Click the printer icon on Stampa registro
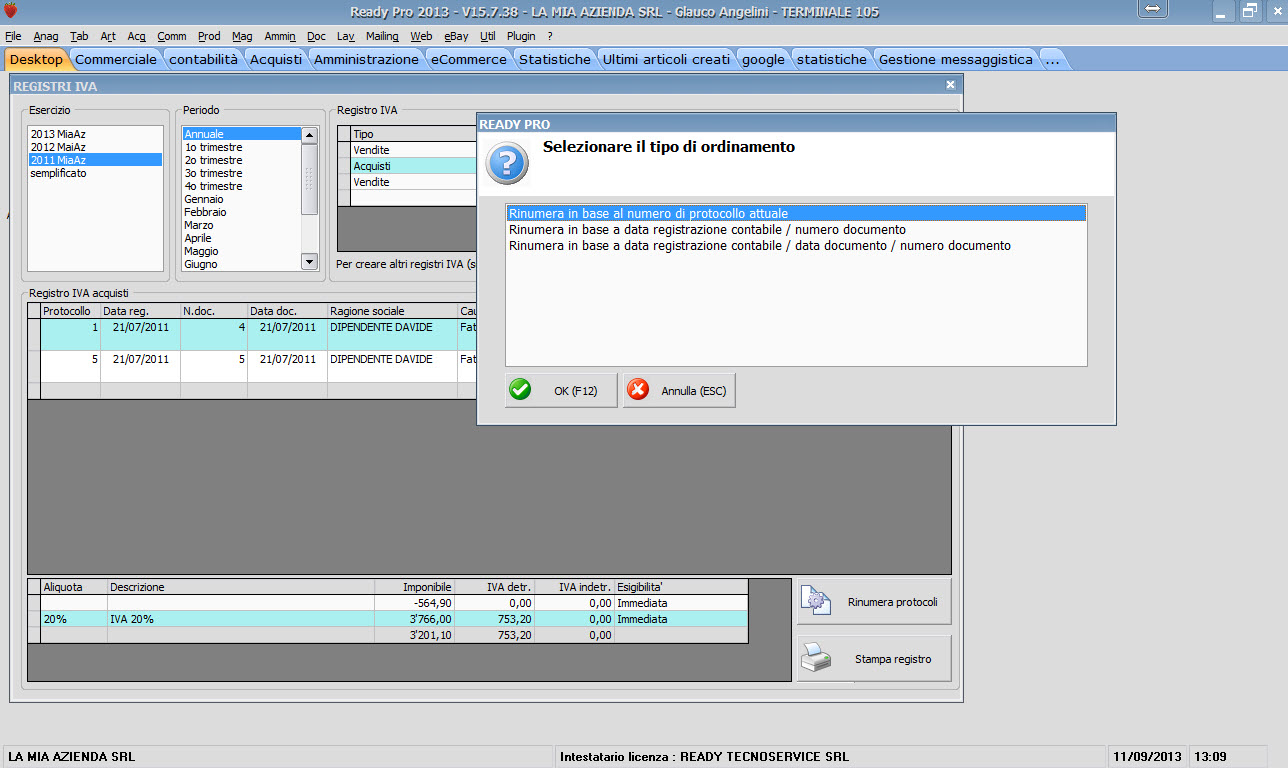The image size is (1288, 768). 815,658
